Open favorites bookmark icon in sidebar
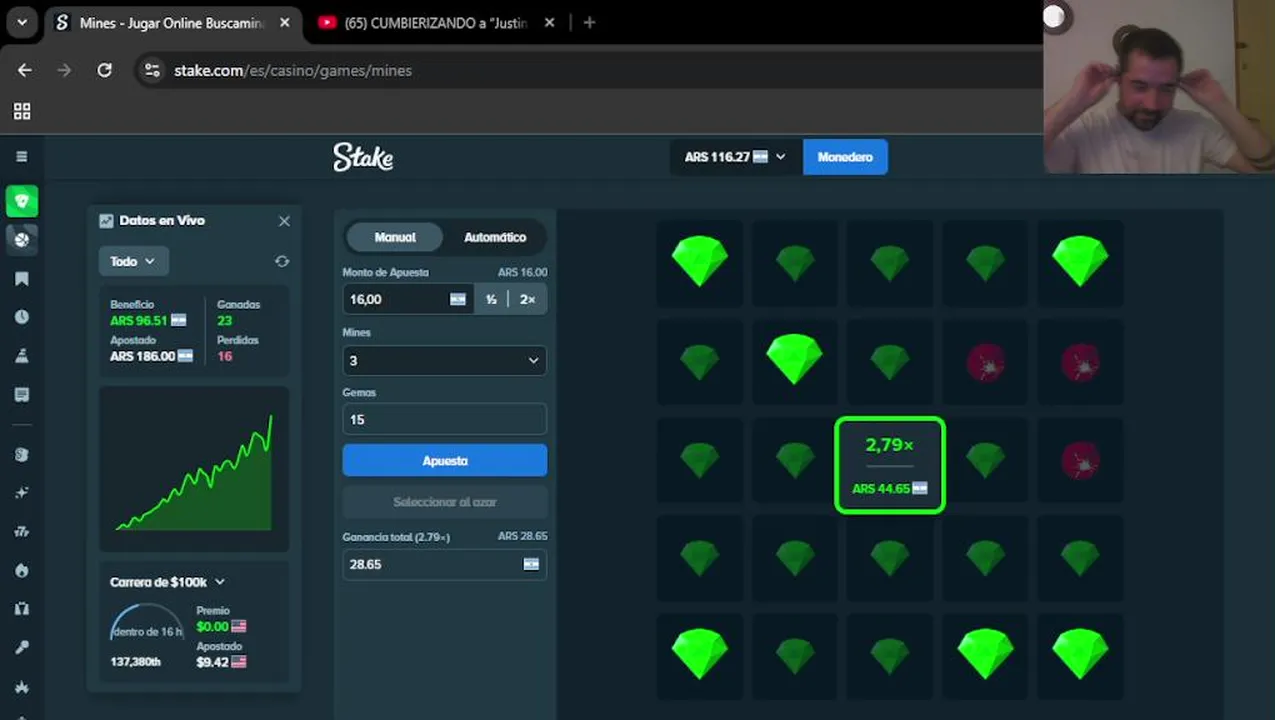The image size is (1275, 720). [22, 279]
